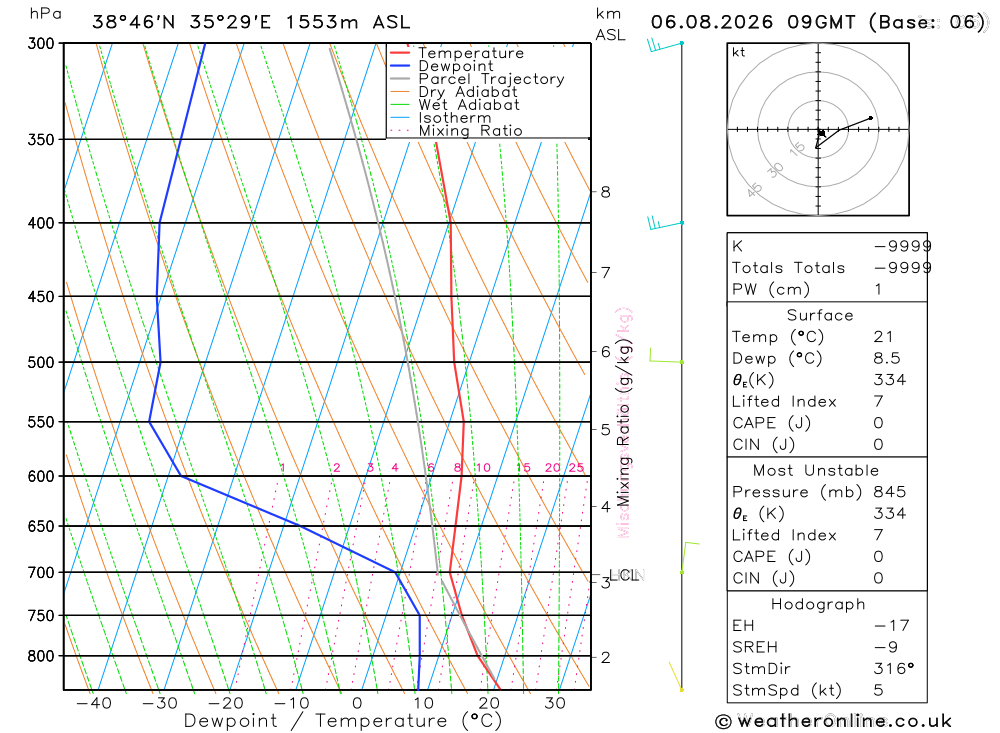Click the SREH value −9
Screen dimensions: 1000x733
[886, 648]
